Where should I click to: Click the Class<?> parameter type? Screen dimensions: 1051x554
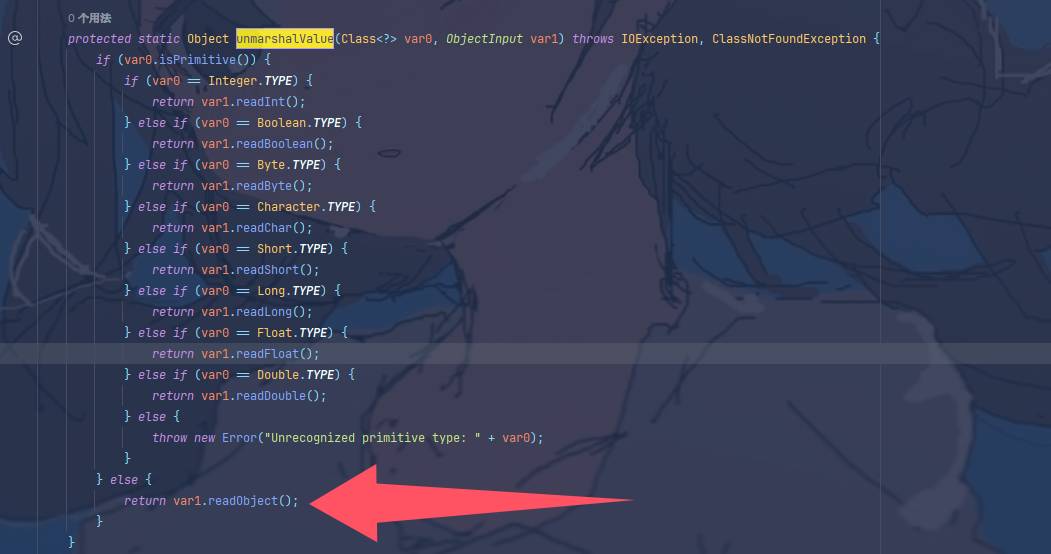point(369,39)
